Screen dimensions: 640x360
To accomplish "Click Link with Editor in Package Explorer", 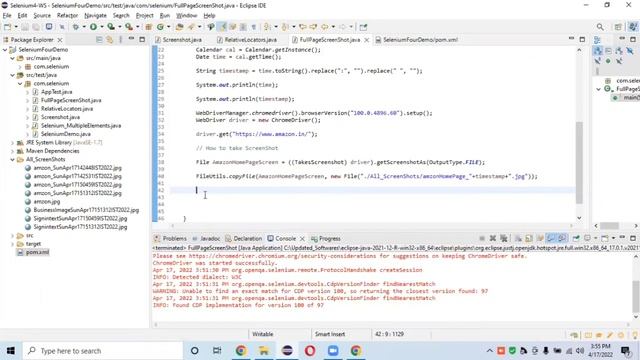I will (109, 40).
